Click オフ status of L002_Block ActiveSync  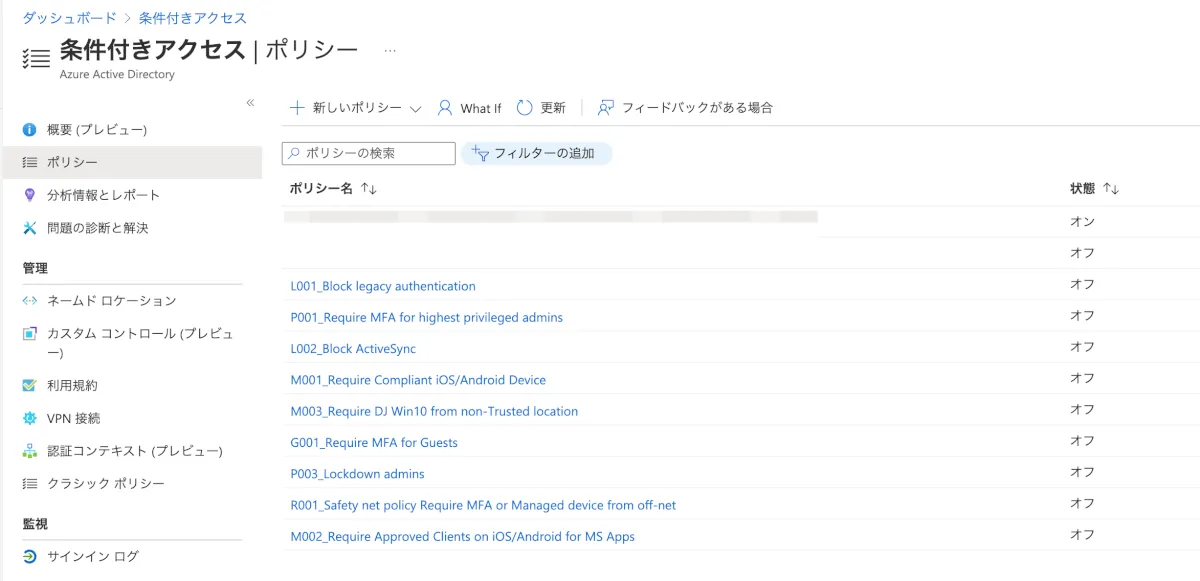(1083, 347)
